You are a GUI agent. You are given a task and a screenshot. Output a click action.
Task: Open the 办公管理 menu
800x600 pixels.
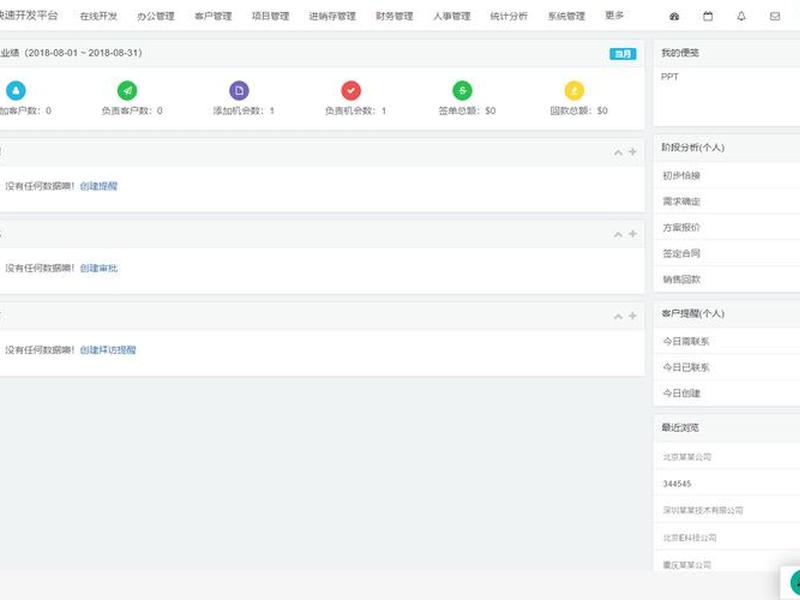(156, 16)
